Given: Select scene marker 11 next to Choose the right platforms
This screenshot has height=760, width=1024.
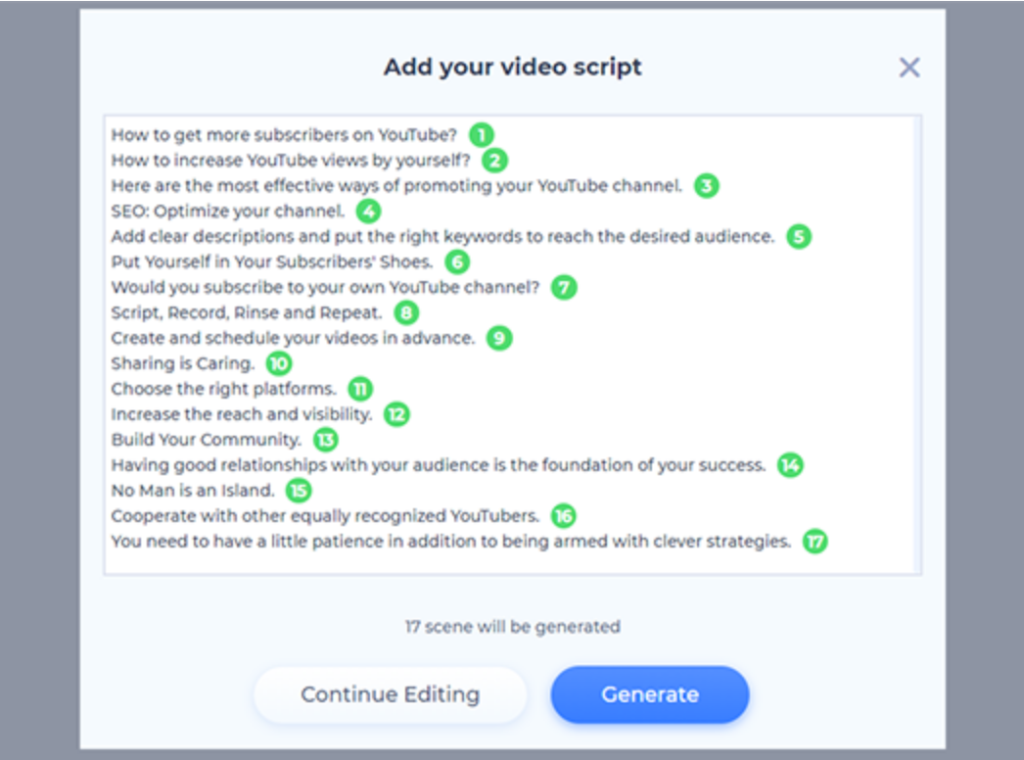Looking at the screenshot, I should point(359,389).
